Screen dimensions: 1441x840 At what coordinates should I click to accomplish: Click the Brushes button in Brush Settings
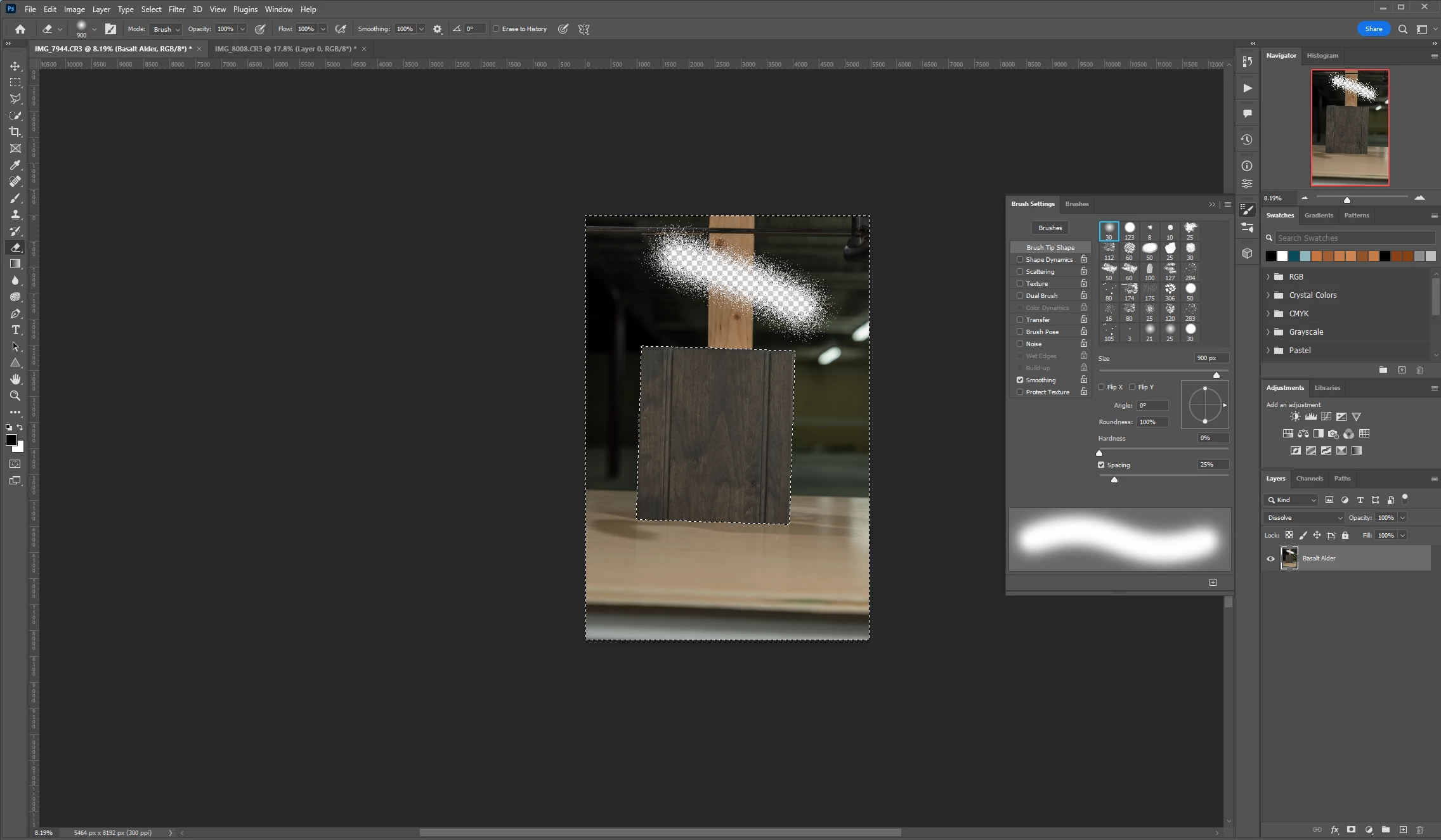[1050, 228]
